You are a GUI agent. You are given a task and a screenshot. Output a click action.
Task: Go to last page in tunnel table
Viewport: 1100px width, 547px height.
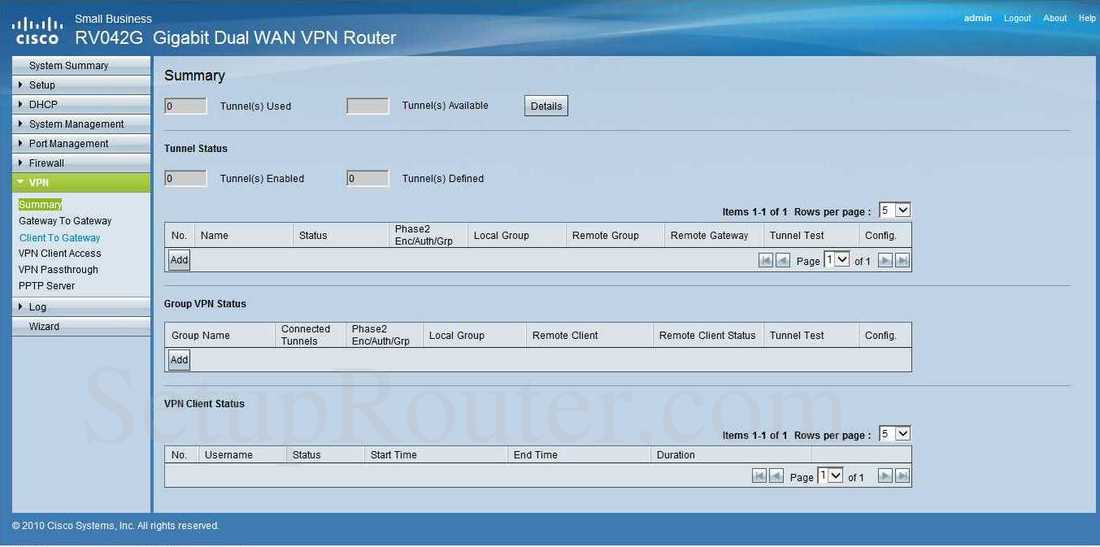(x=902, y=260)
